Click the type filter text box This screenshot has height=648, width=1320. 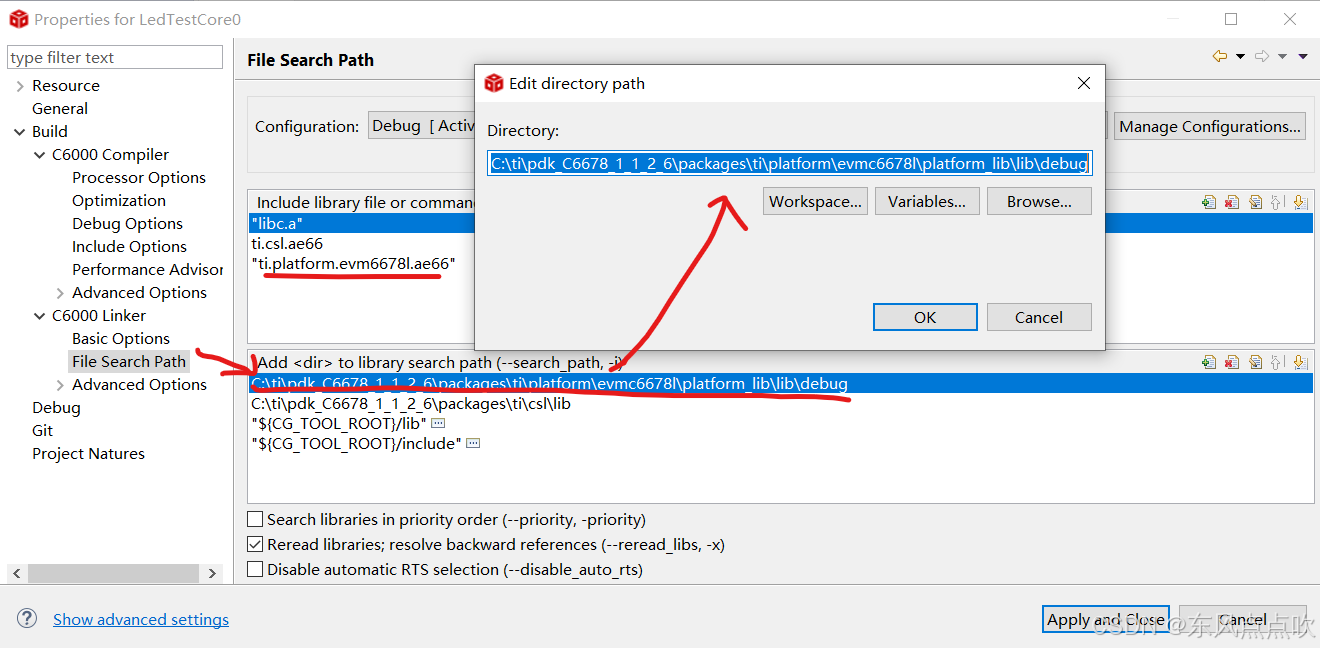click(x=115, y=57)
